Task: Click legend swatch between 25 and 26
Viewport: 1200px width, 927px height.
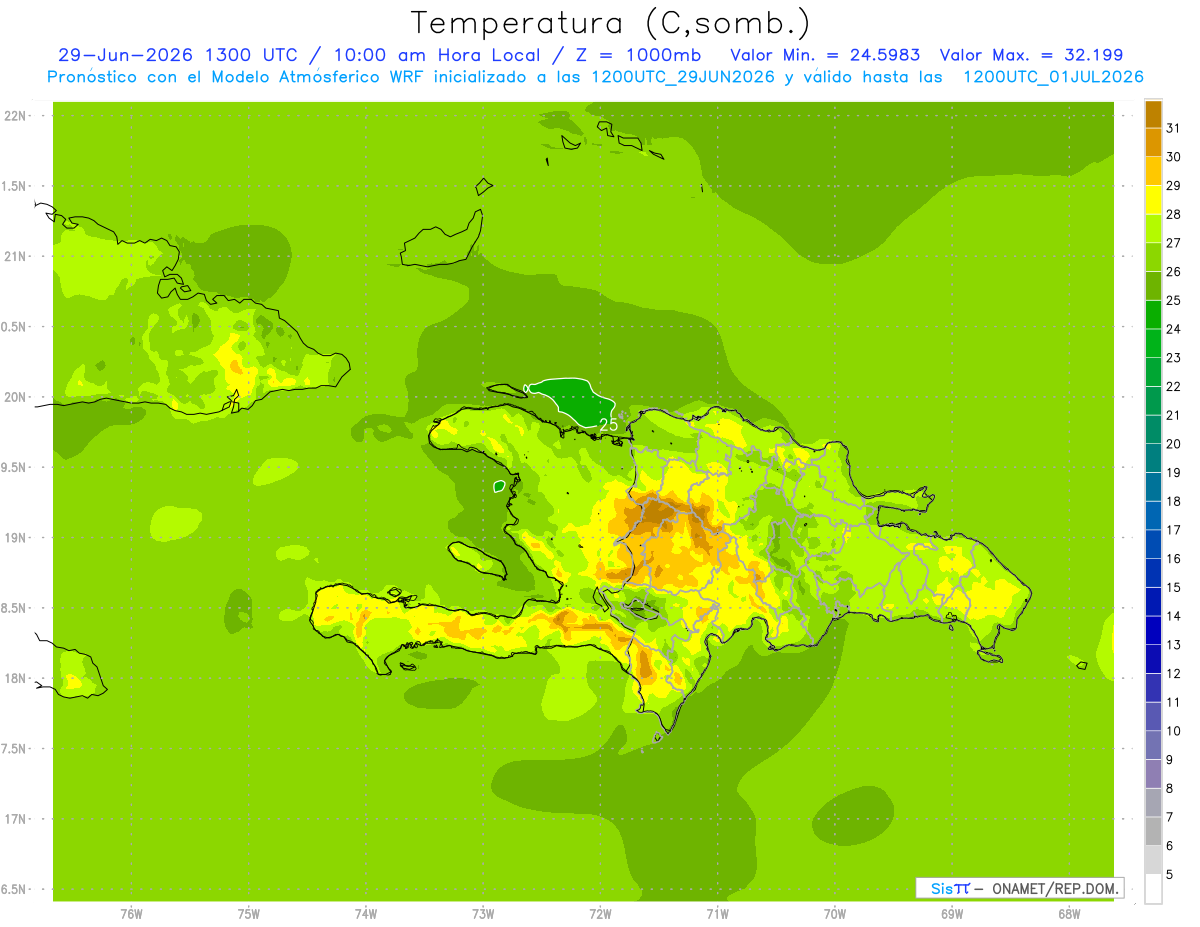Action: pos(1153,286)
